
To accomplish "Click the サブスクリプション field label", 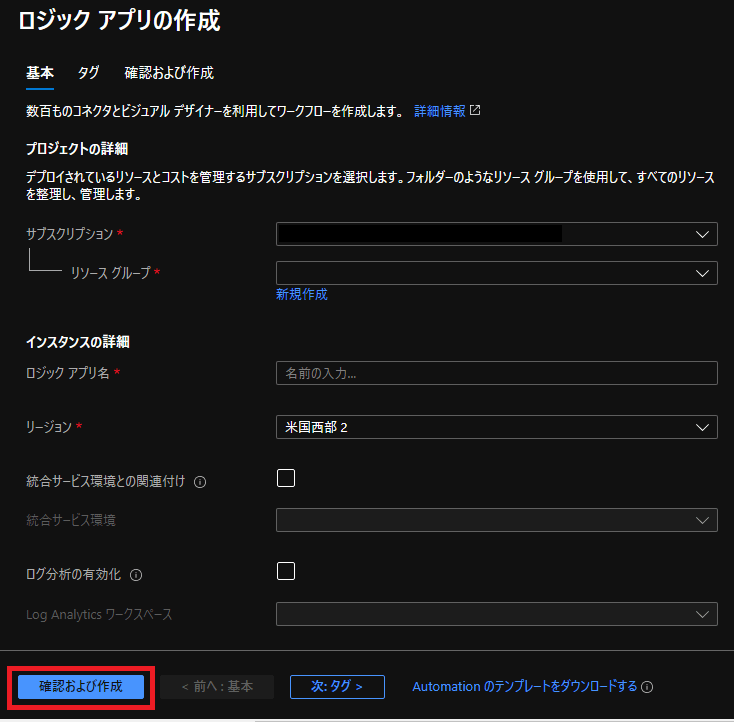I will (70, 234).
